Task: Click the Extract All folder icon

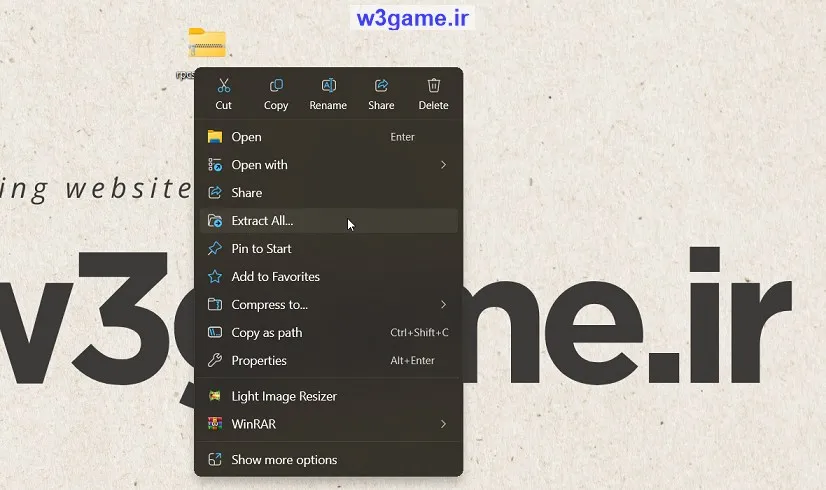Action: coord(215,221)
